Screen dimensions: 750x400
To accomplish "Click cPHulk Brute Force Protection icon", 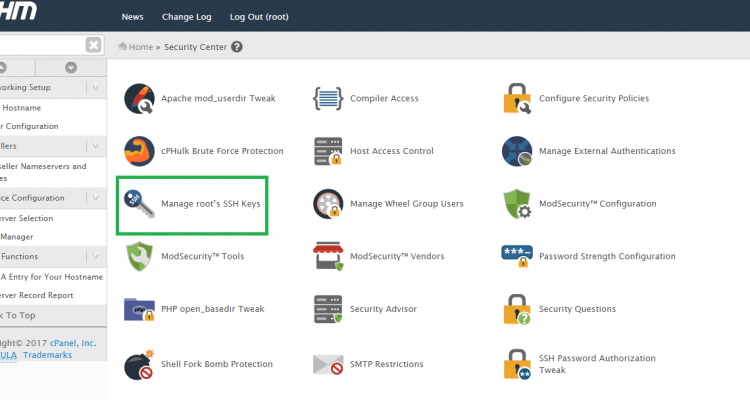I will pos(139,151).
